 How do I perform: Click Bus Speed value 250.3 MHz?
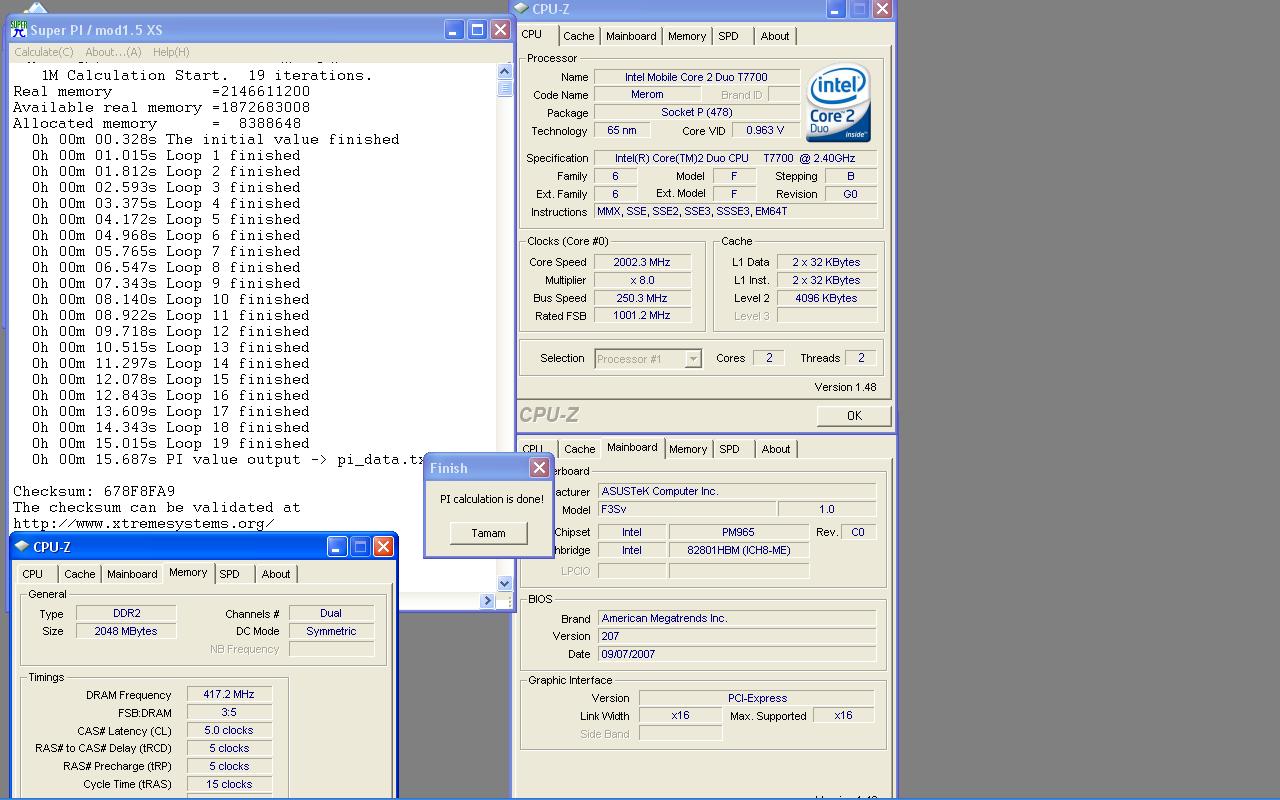(x=642, y=298)
